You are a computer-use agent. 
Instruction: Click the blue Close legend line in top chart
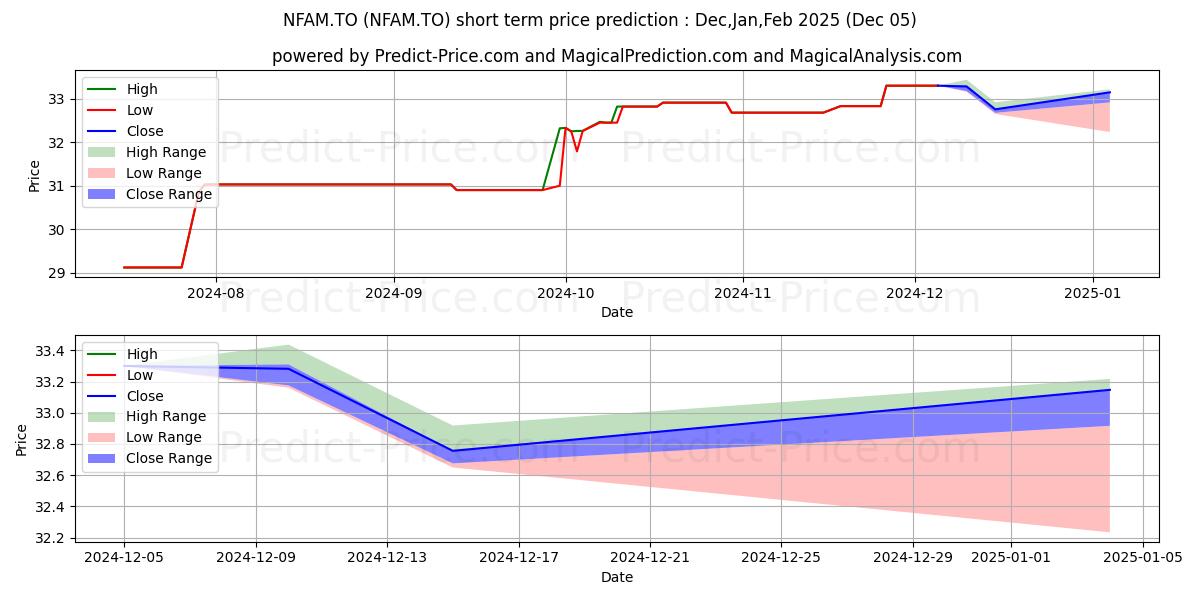(104, 132)
